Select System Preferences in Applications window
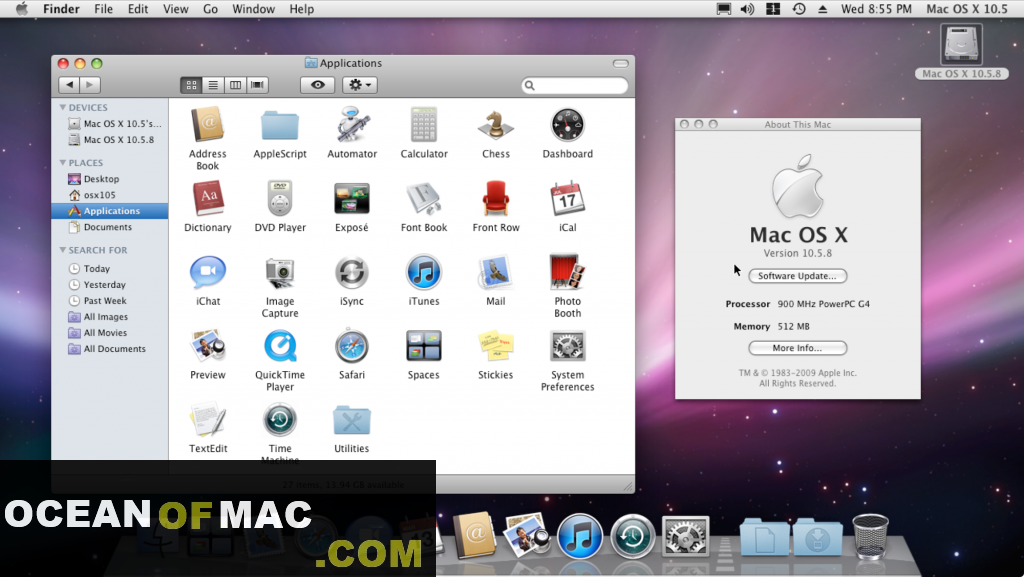Viewport: 1024px width, 577px height. [x=568, y=346]
